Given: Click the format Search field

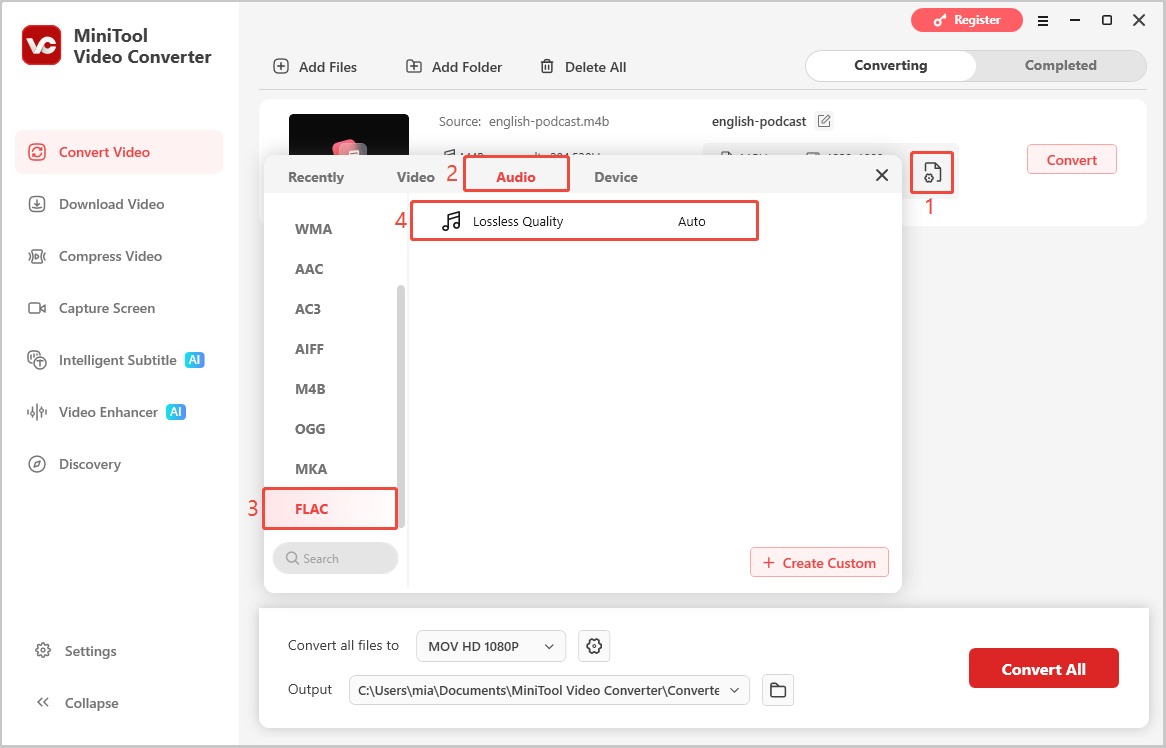Looking at the screenshot, I should coord(335,558).
